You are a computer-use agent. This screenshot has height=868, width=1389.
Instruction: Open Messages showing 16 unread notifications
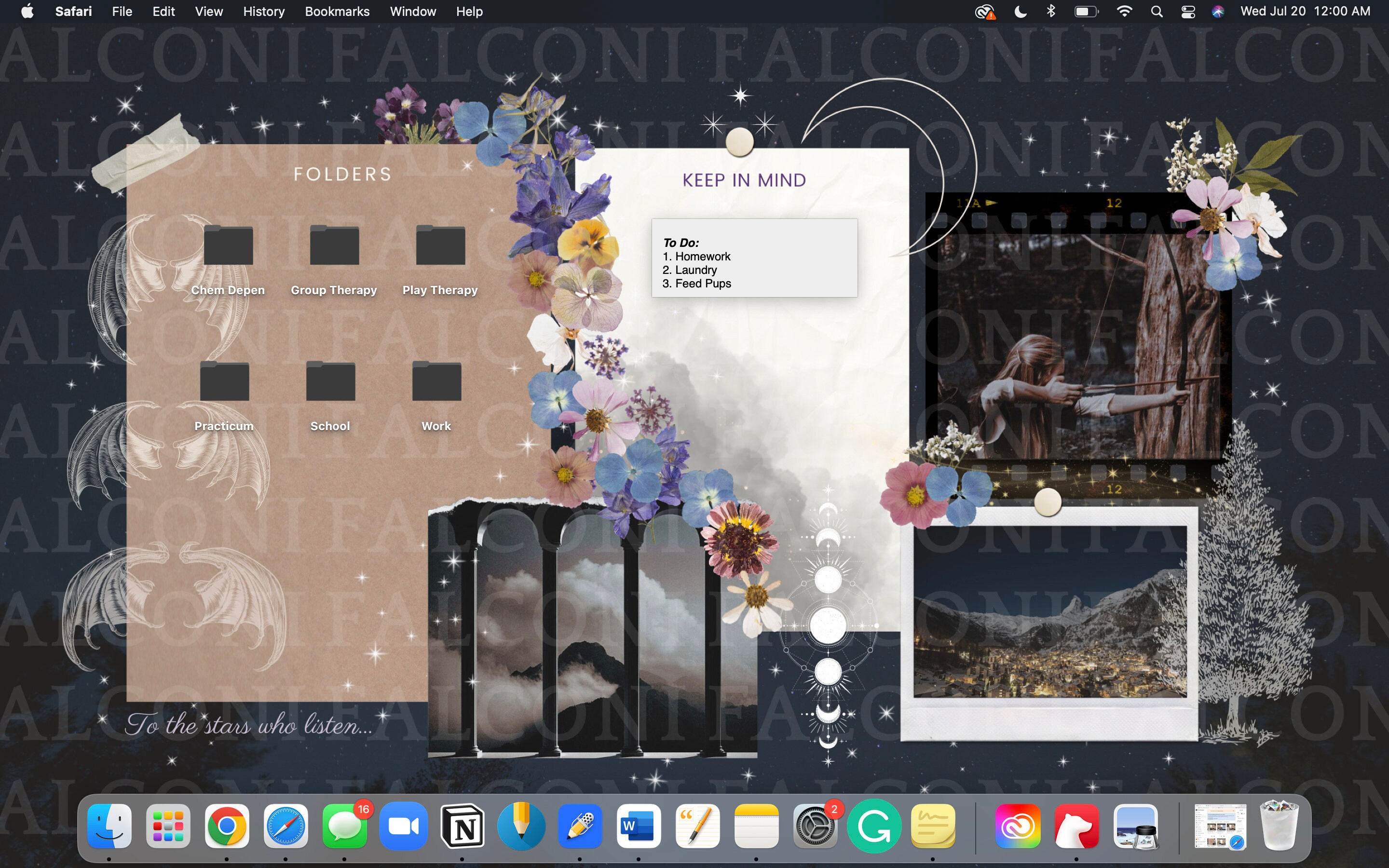pyautogui.click(x=345, y=827)
